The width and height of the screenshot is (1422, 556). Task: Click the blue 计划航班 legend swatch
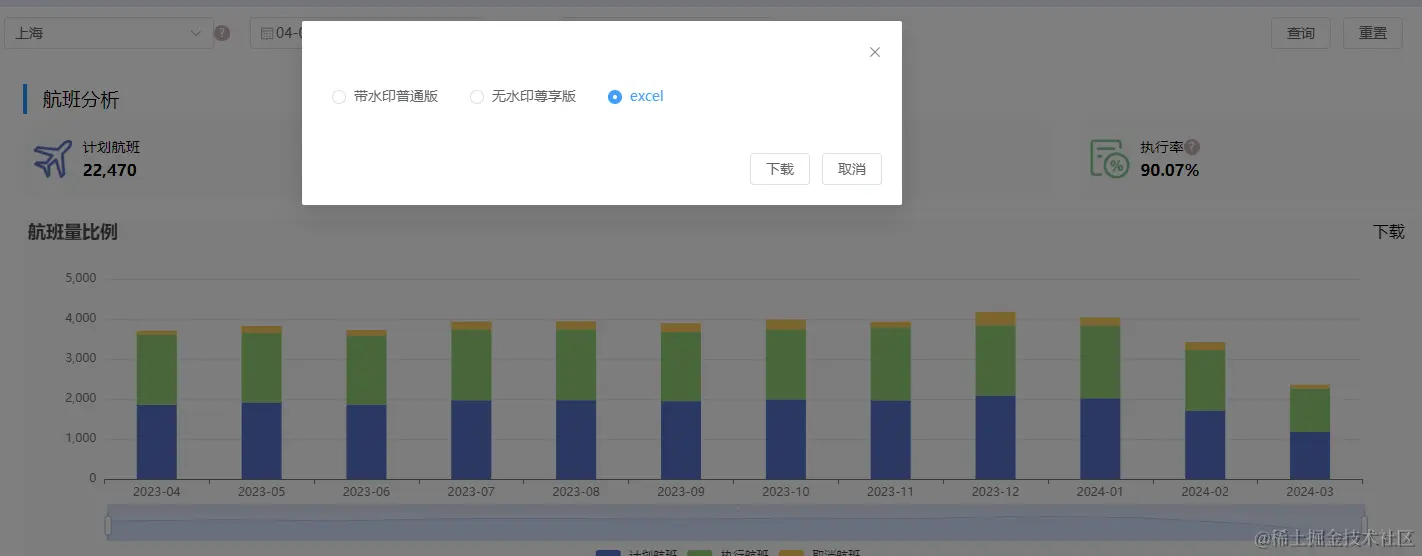pos(608,553)
